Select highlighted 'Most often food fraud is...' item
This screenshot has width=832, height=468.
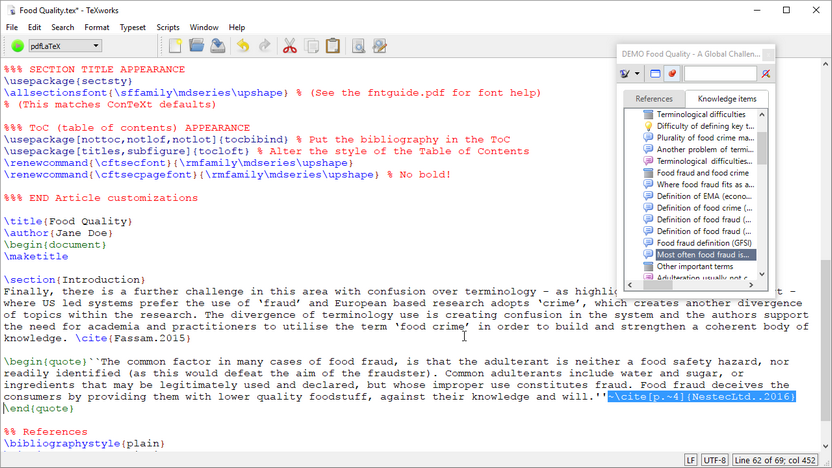click(x=706, y=255)
